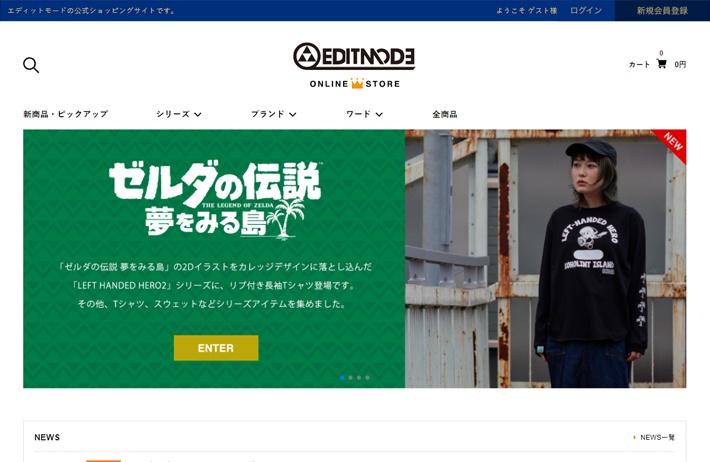Open the search magnifier icon

(31, 65)
